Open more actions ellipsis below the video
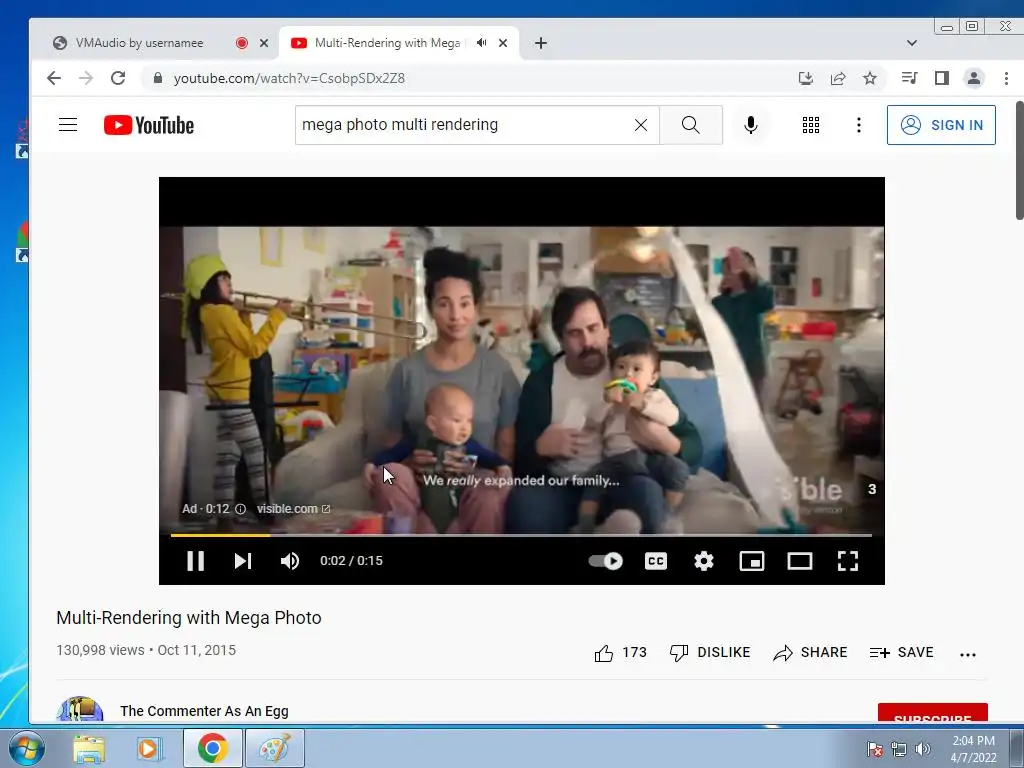1024x768 pixels. pyautogui.click(x=968, y=654)
